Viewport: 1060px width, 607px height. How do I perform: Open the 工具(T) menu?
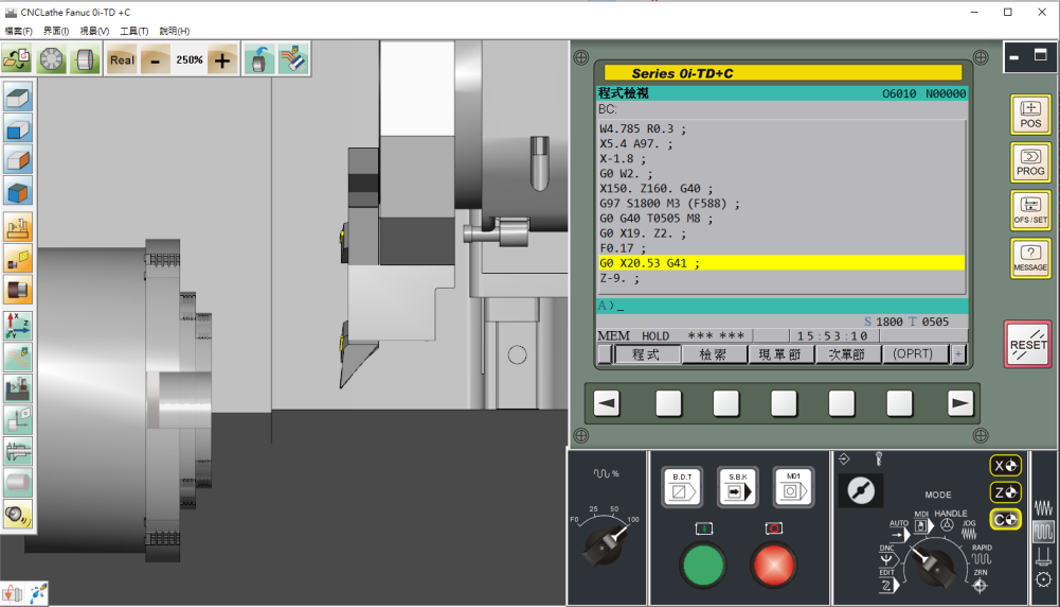tap(134, 31)
